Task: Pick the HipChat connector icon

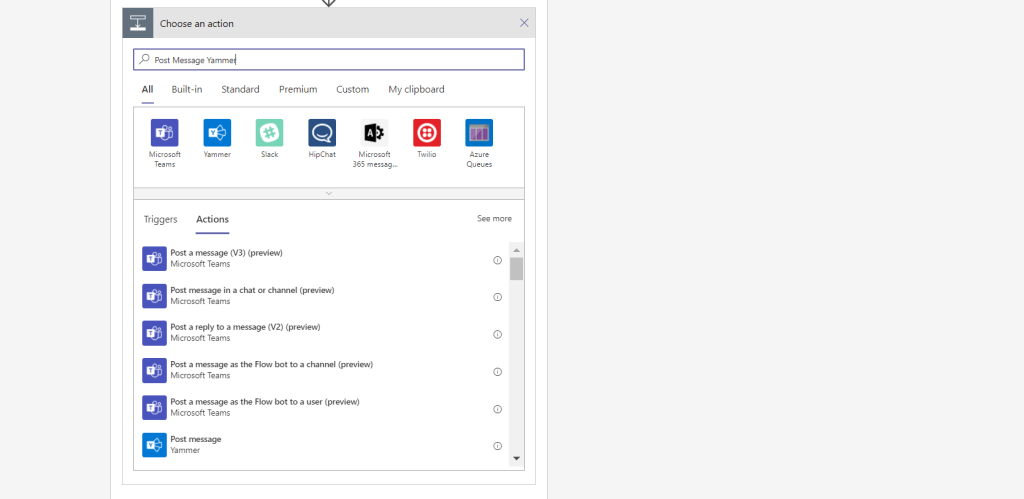Action: pos(322,133)
